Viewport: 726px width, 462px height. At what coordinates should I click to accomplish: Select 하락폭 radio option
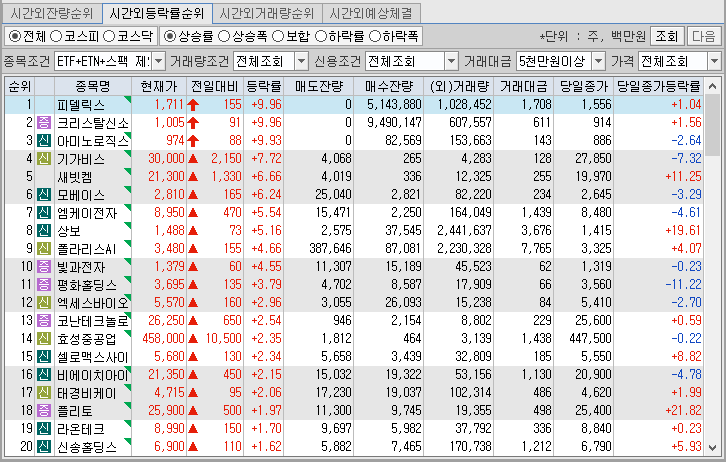pos(375,36)
